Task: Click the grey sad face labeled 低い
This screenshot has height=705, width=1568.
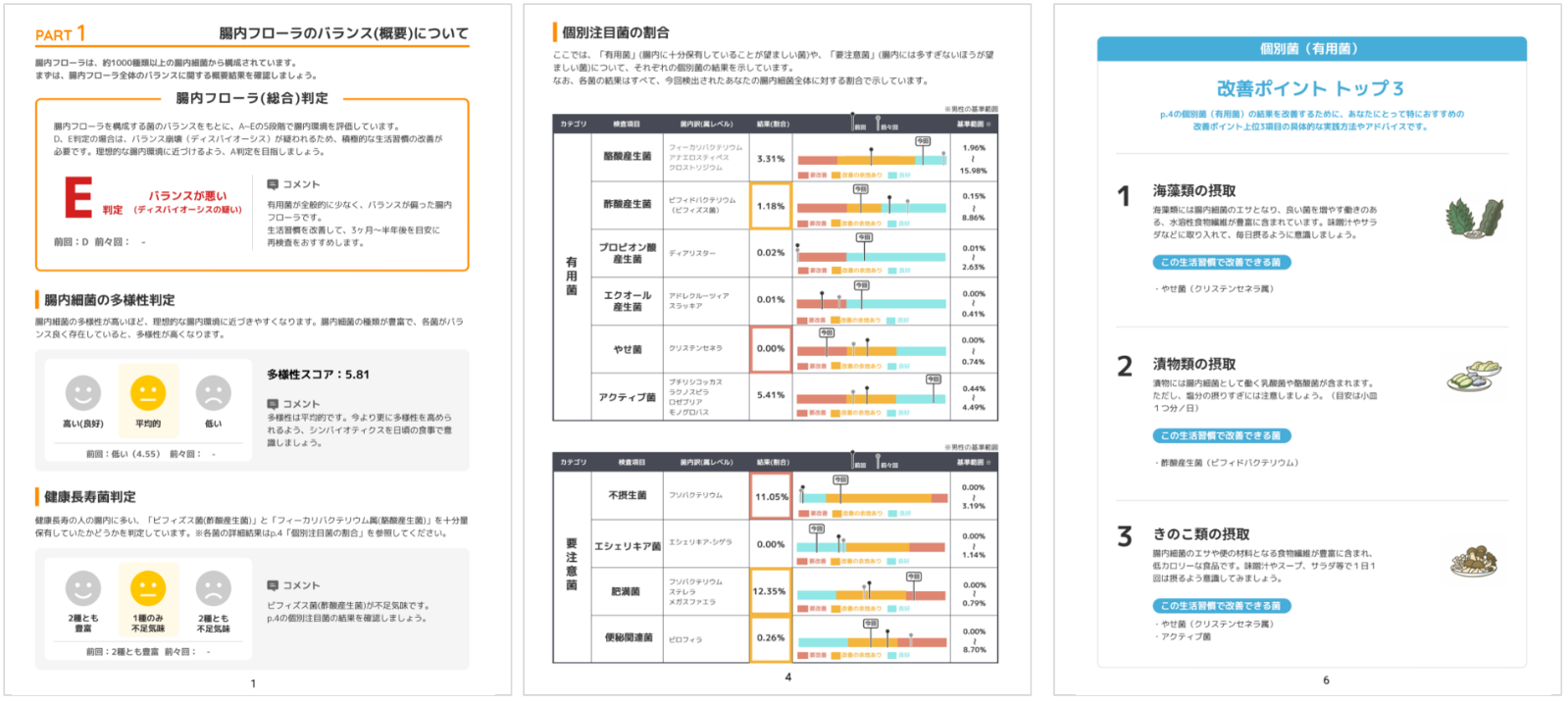Action: (x=213, y=393)
